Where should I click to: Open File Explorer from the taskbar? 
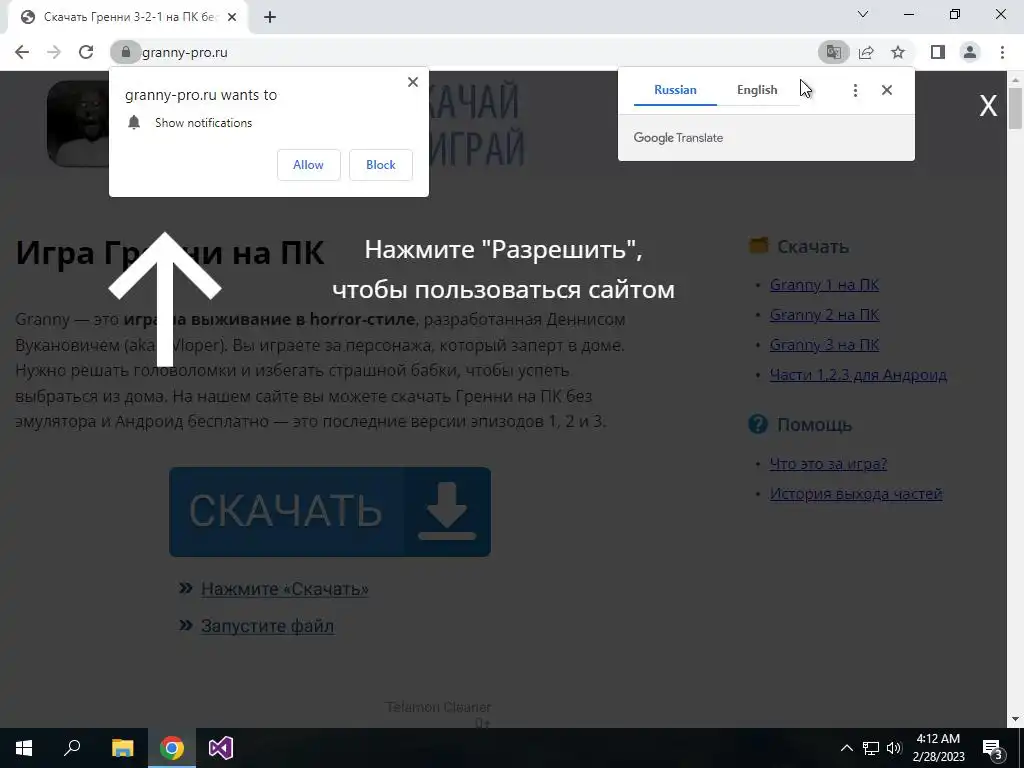(x=122, y=748)
